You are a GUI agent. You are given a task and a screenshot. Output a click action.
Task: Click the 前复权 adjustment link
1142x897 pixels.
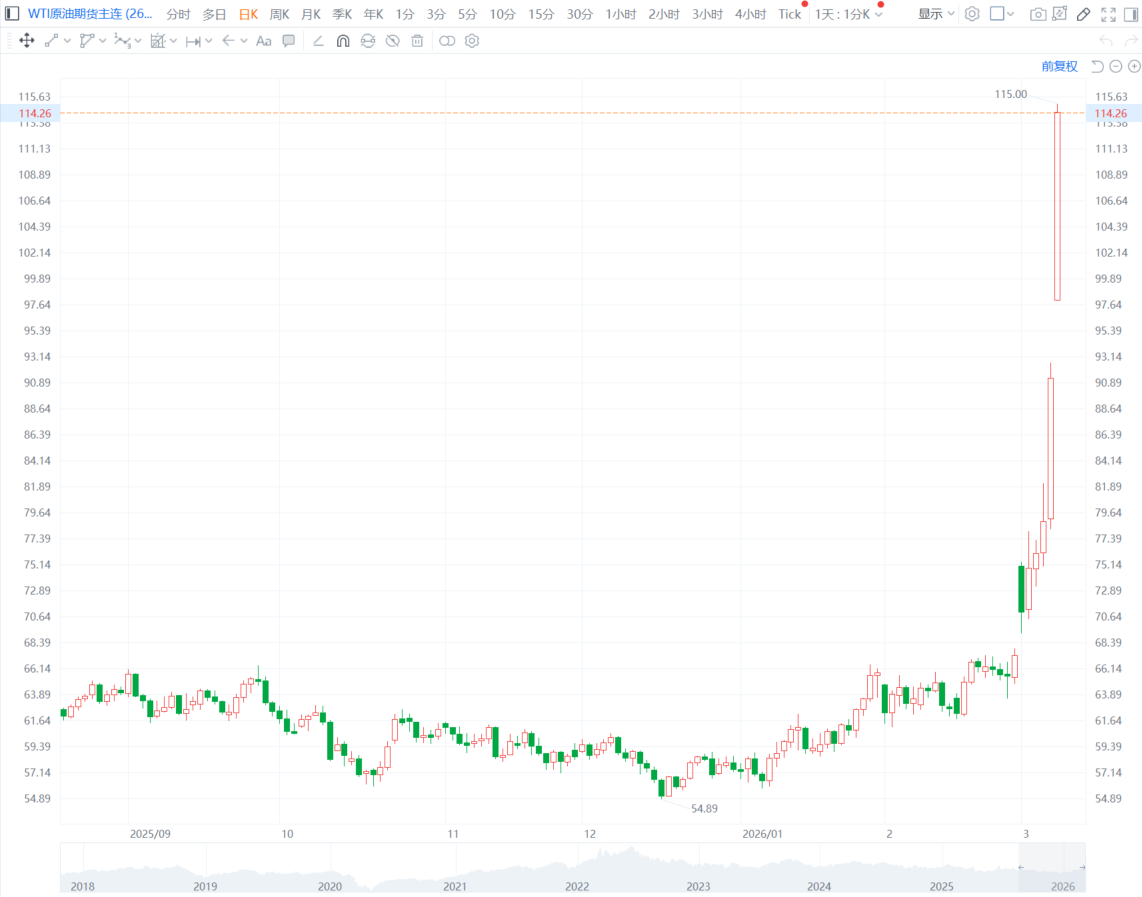(1059, 66)
